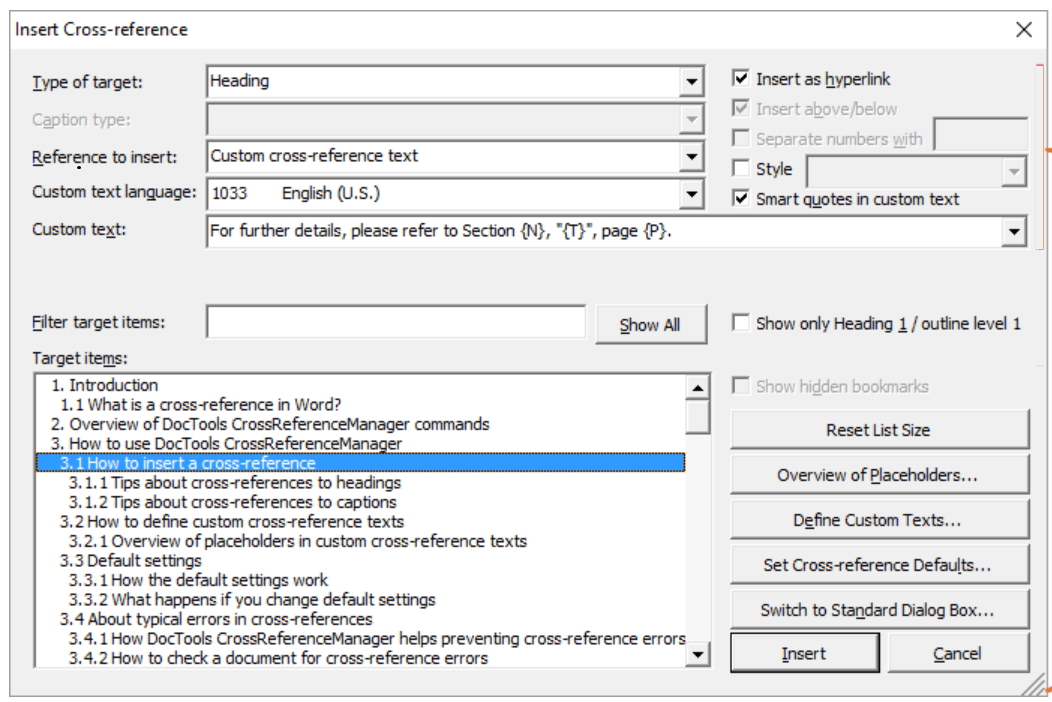Open the Style dropdown list
The height and width of the screenshot is (702, 1052).
pos(1014,172)
